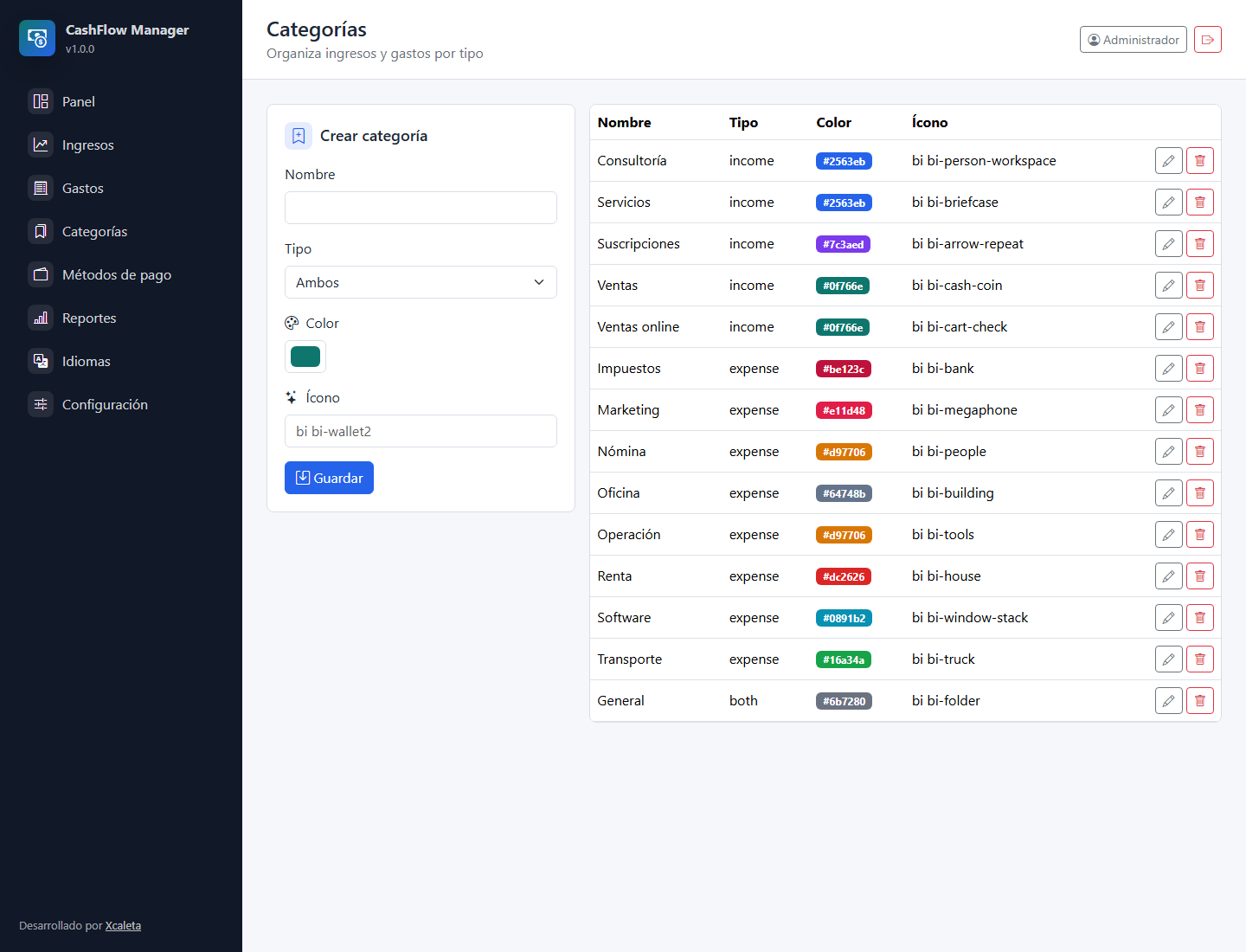Delete the General category

1199,701
